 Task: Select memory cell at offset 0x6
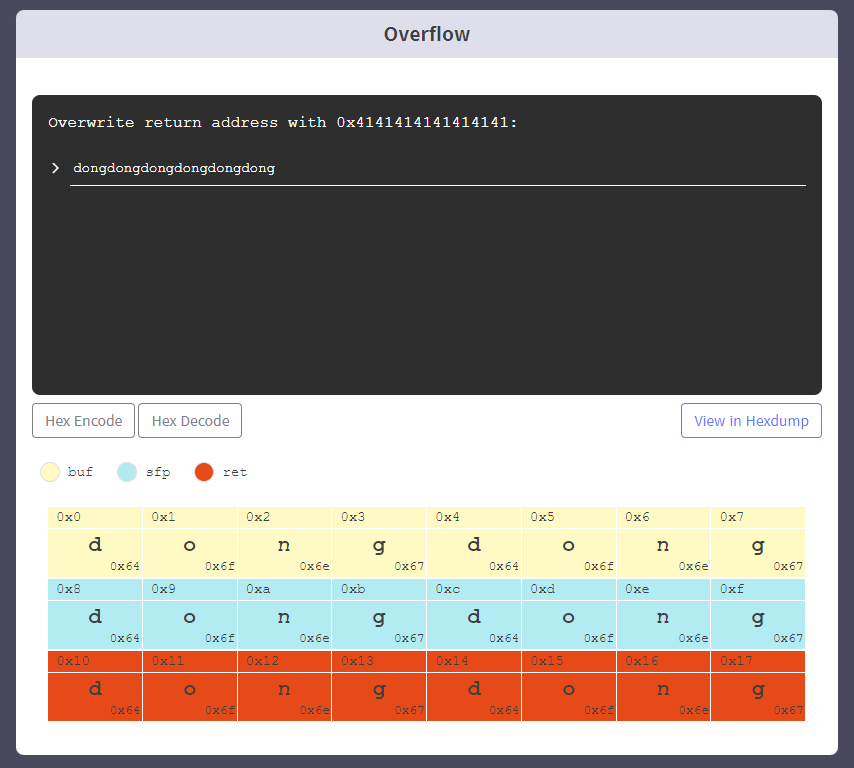point(664,542)
